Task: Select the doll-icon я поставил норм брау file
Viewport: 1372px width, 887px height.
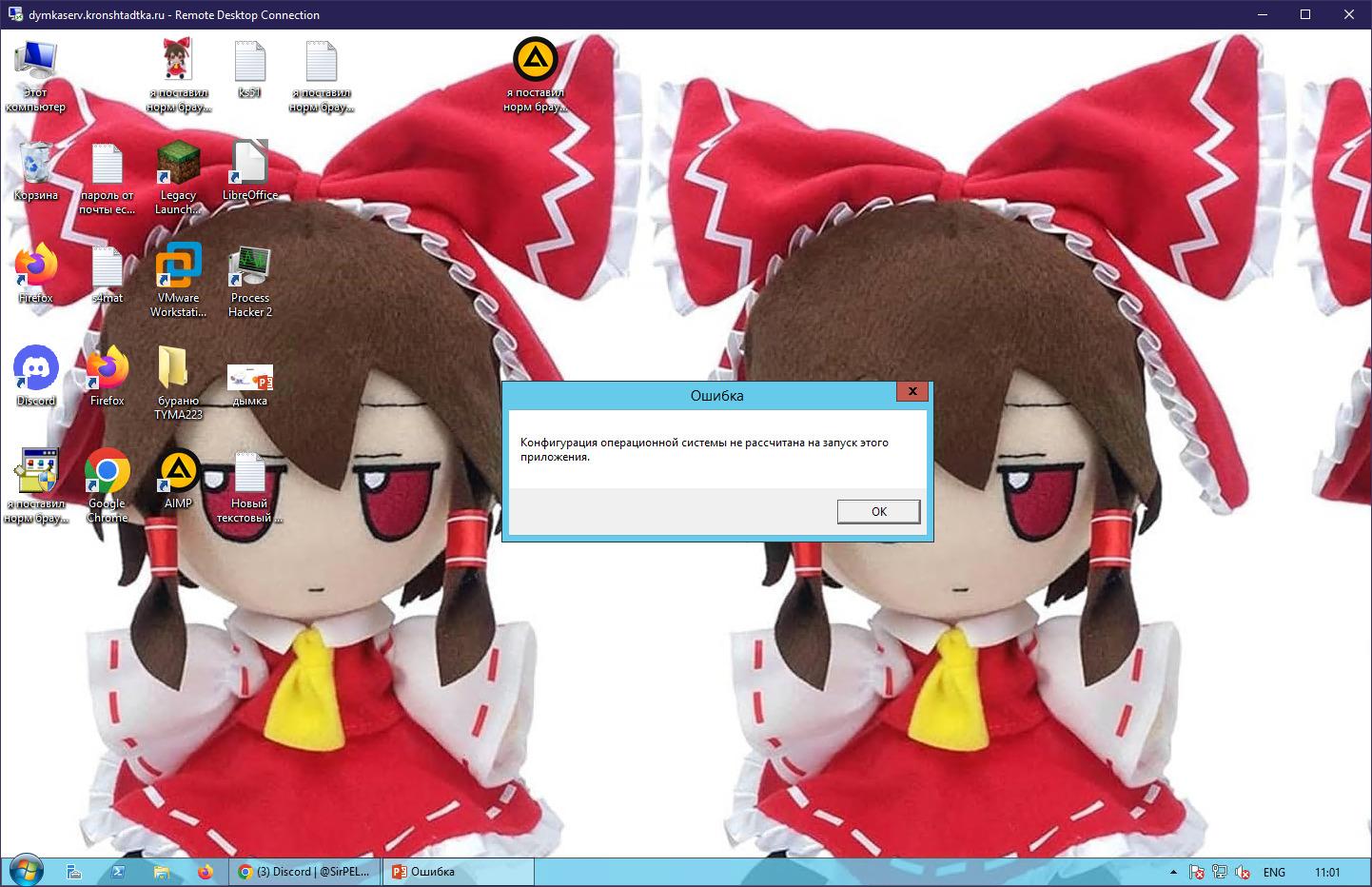Action: point(178,76)
